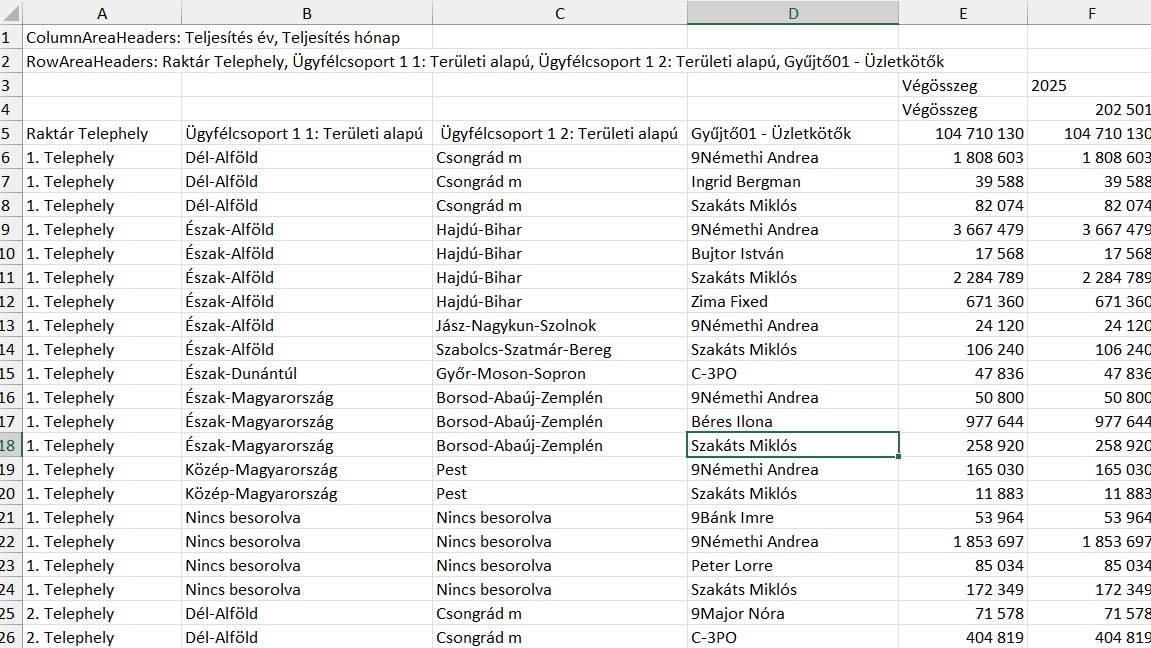1151x648 pixels.
Task: Select column B header
Action: pyautogui.click(x=306, y=13)
